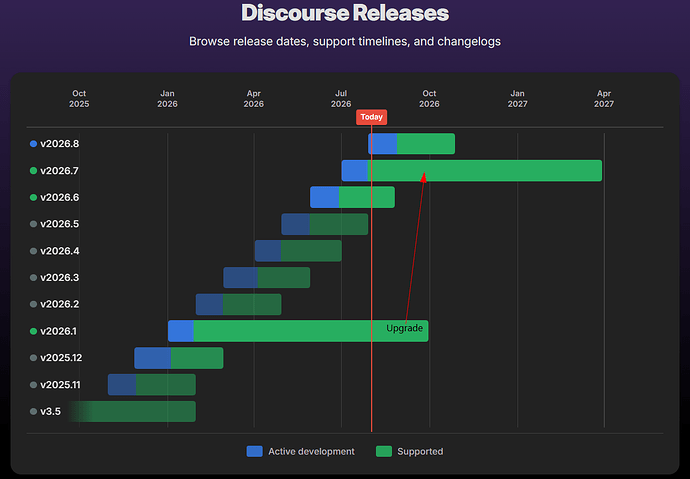Click the Apr 2026 axis label

[x=254, y=99]
